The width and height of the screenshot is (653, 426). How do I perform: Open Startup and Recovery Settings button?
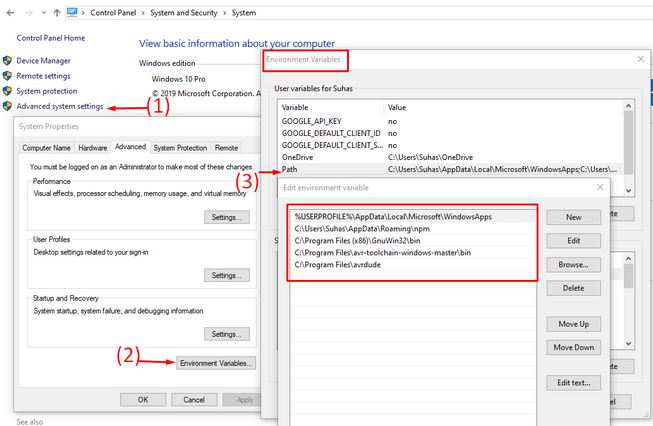tap(227, 334)
